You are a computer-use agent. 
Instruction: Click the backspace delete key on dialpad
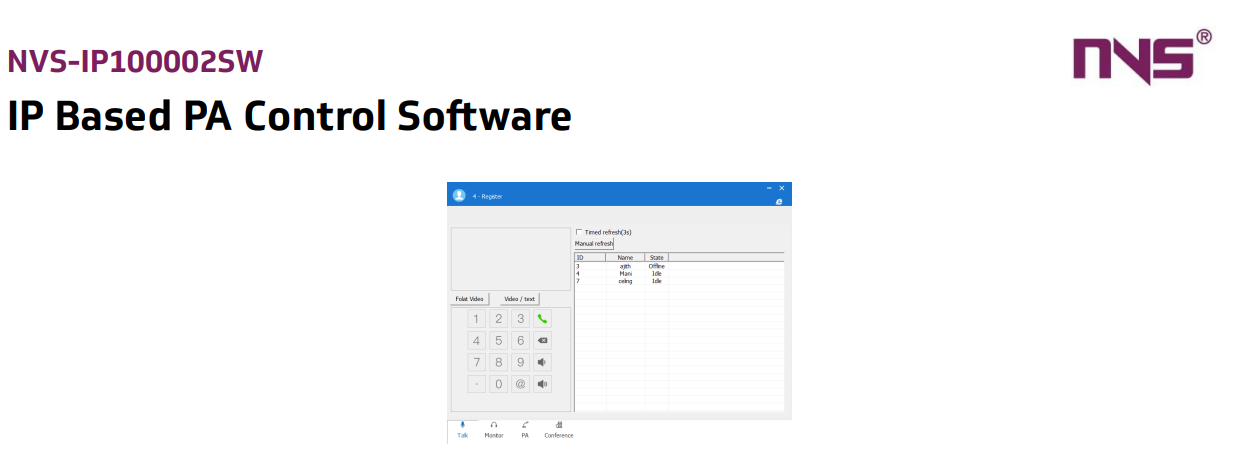[543, 341]
